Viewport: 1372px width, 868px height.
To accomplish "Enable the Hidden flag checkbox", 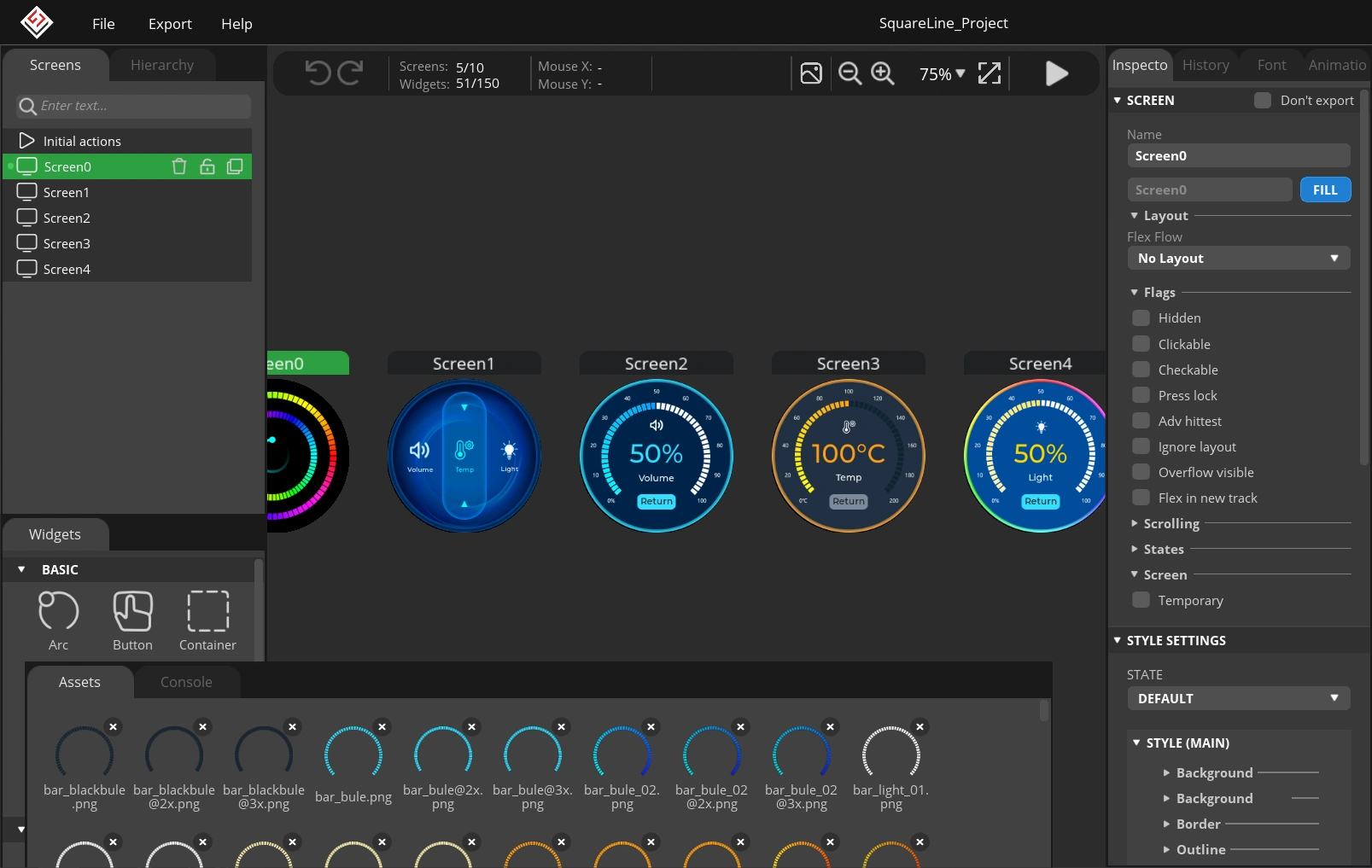I will coord(1141,318).
